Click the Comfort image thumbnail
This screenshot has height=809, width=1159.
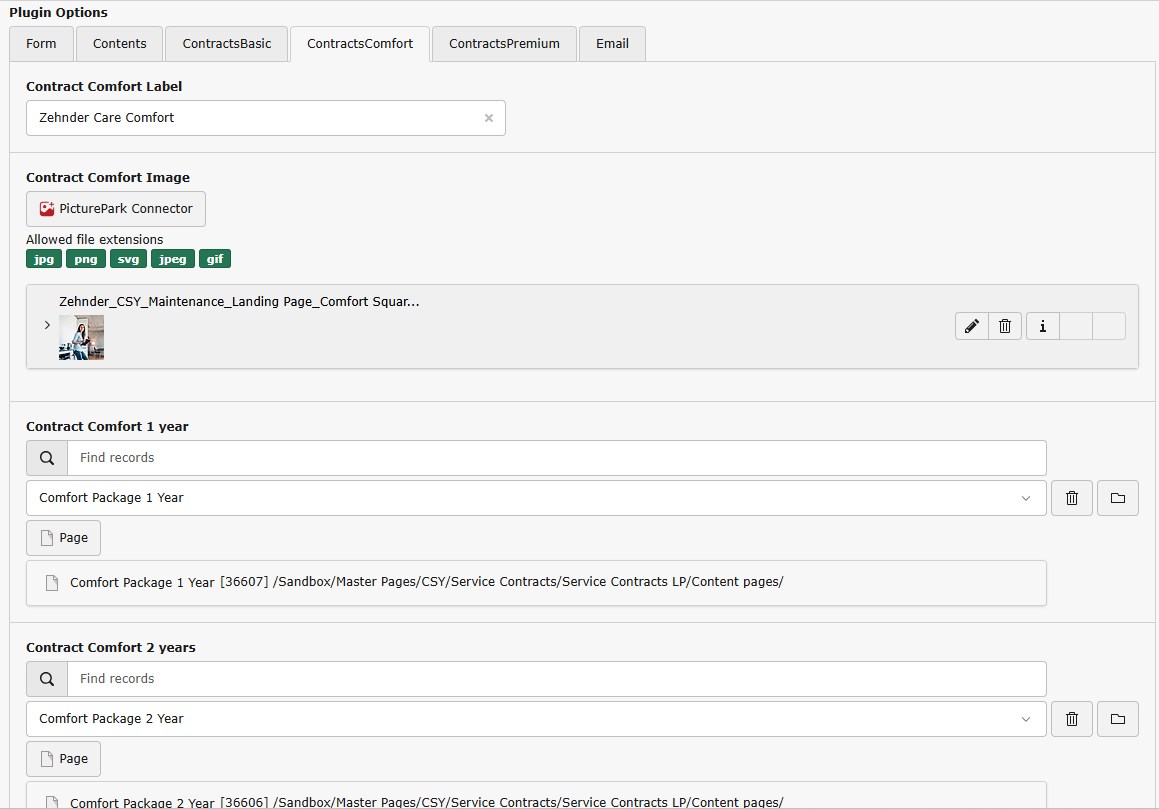[81, 337]
